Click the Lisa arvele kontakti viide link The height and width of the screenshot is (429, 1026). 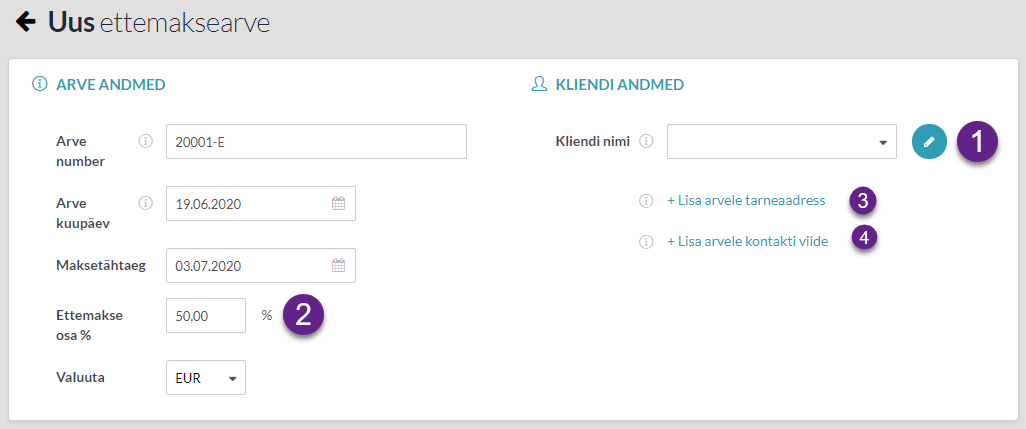(747, 241)
